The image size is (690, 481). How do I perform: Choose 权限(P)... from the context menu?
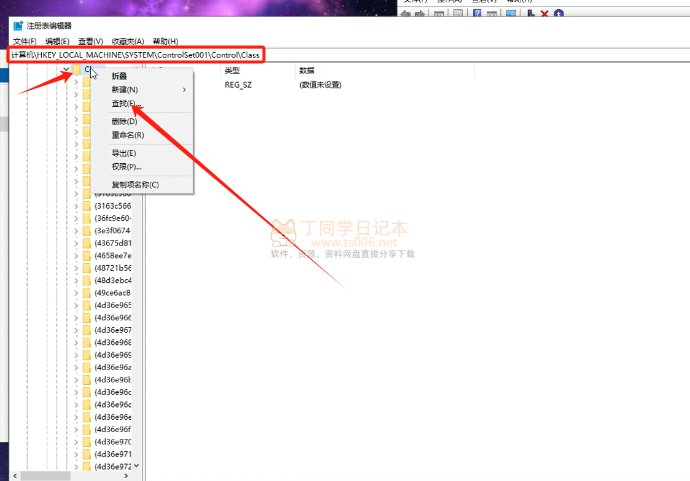click(143, 167)
